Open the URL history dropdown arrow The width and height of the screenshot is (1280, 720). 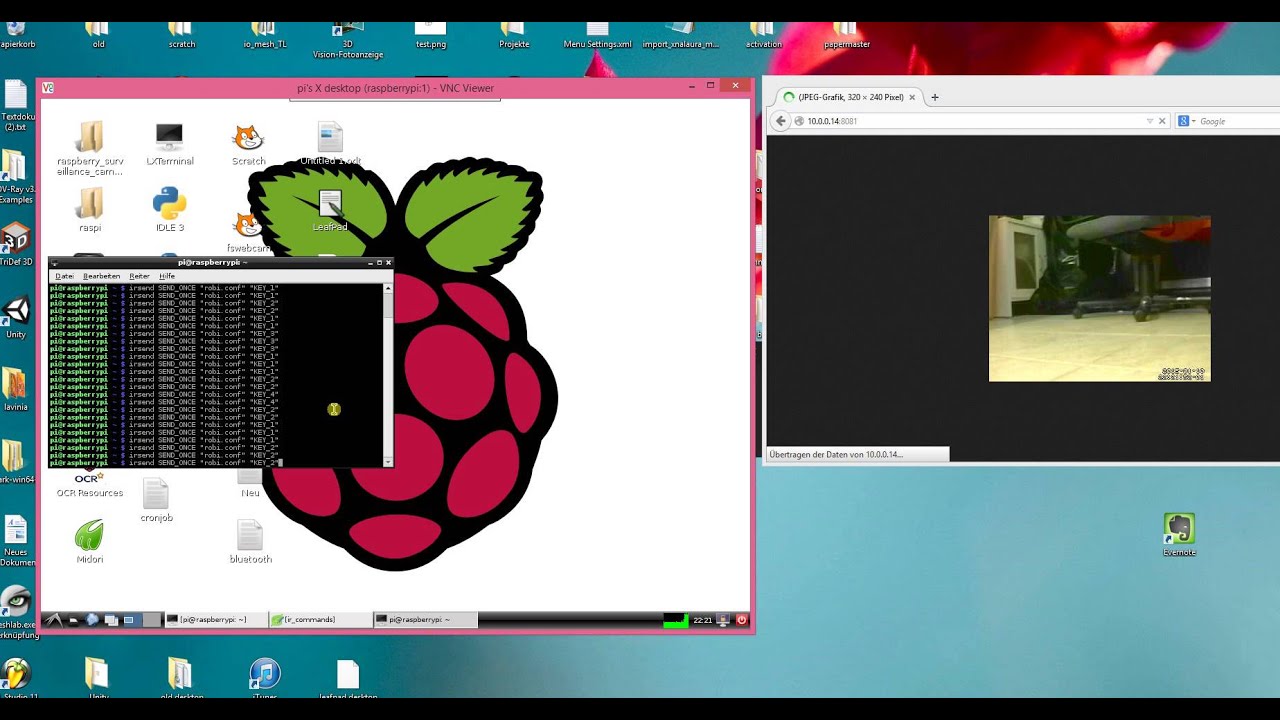click(x=1150, y=121)
